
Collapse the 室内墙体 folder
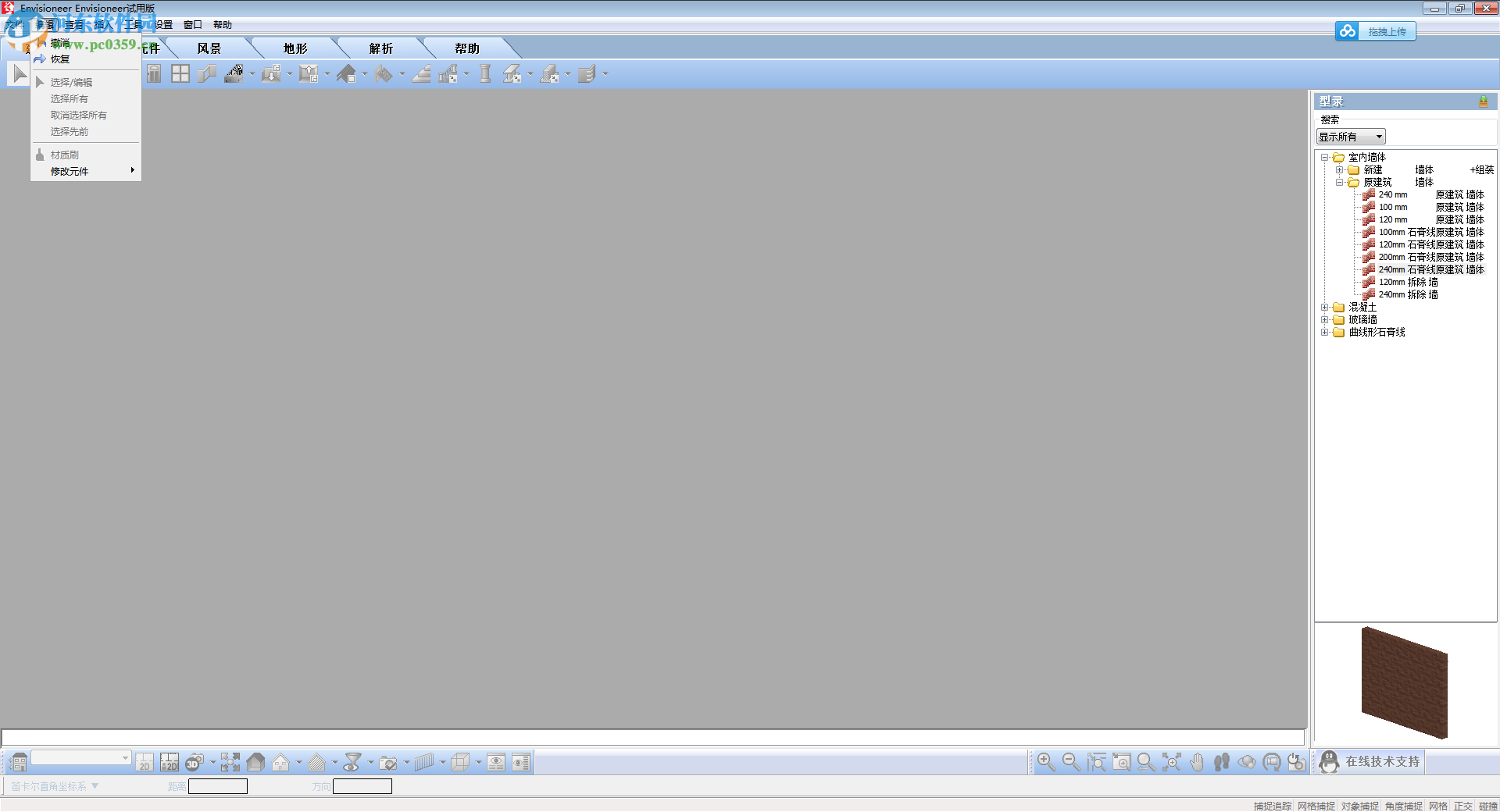(x=1325, y=158)
